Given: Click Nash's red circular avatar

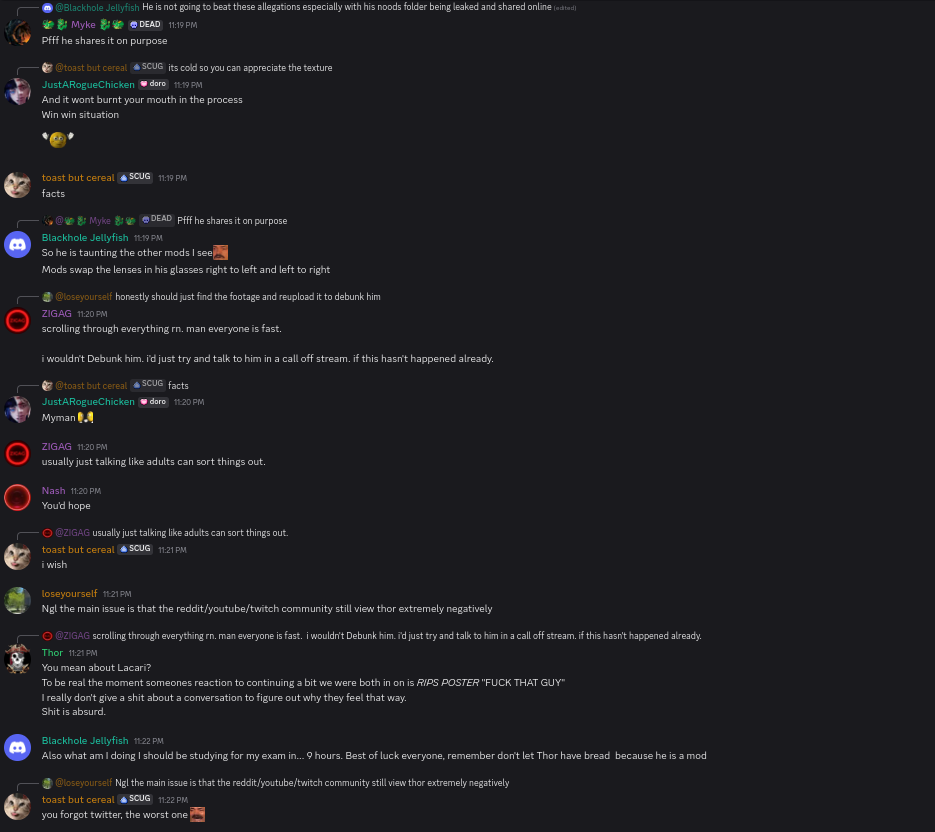Looking at the screenshot, I should tap(17, 497).
